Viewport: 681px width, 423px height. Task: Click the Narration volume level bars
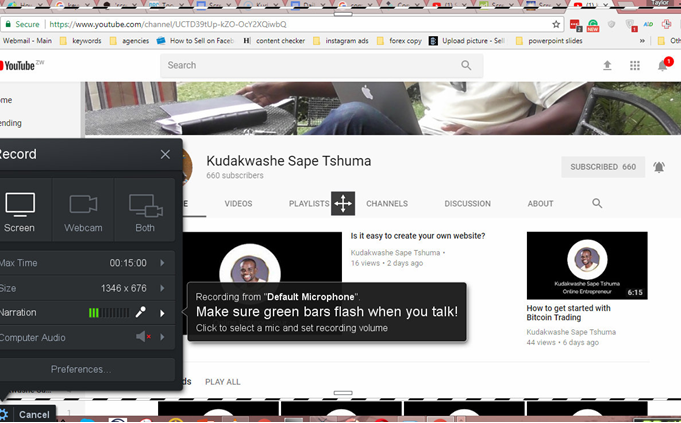point(109,313)
